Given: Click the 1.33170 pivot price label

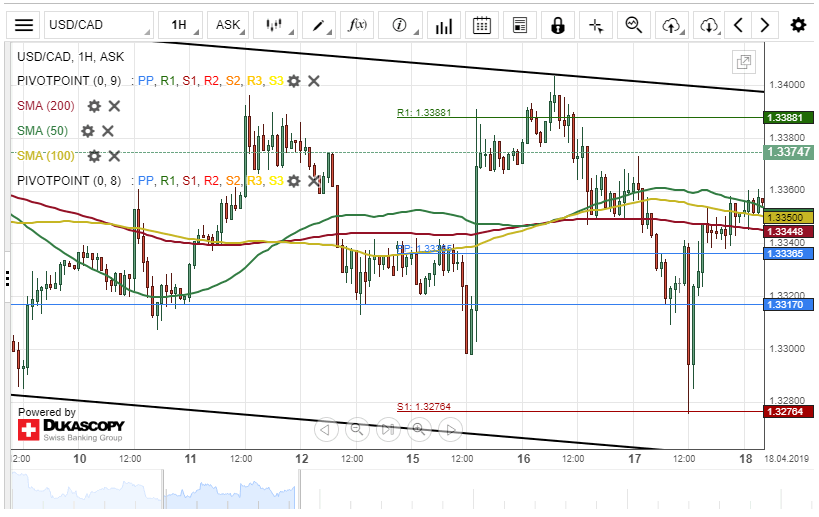Looking at the screenshot, I should tap(788, 304).
